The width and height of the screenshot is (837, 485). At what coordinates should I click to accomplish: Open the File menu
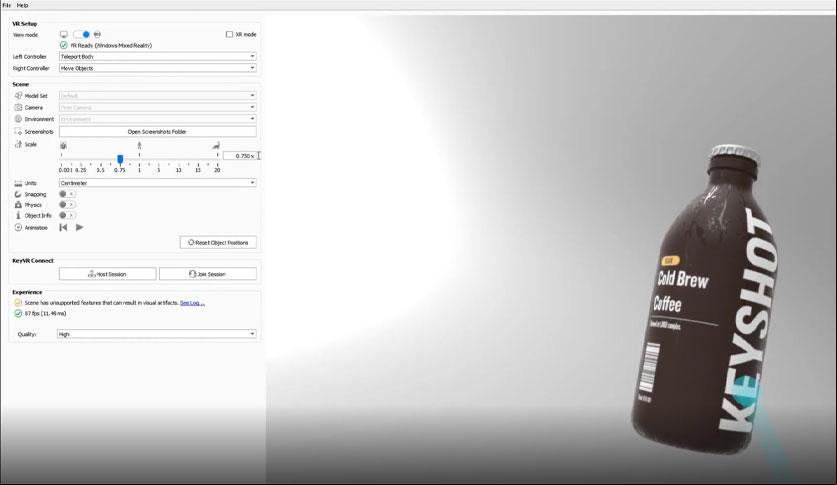click(x=7, y=5)
